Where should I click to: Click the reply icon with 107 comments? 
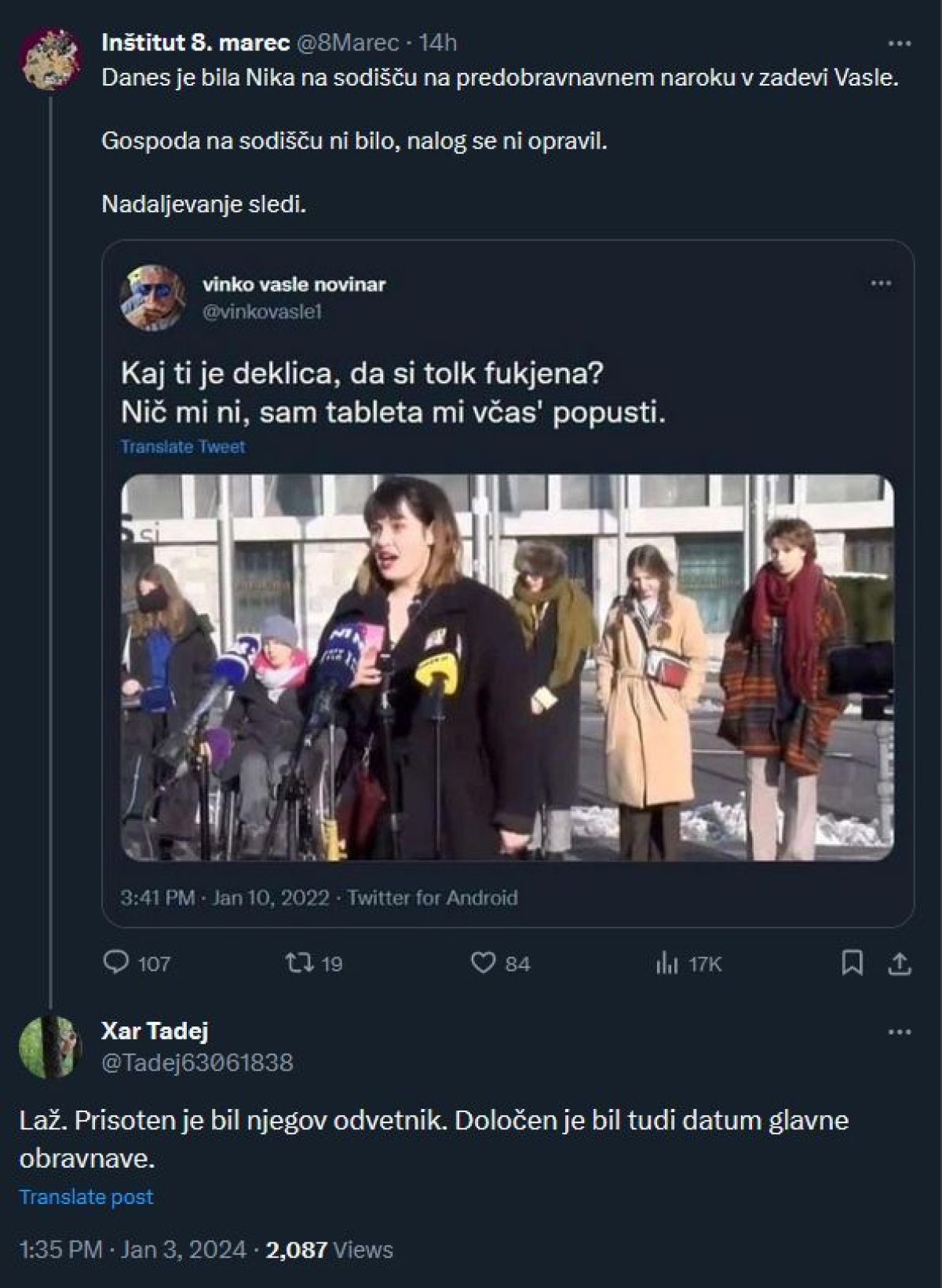(117, 963)
